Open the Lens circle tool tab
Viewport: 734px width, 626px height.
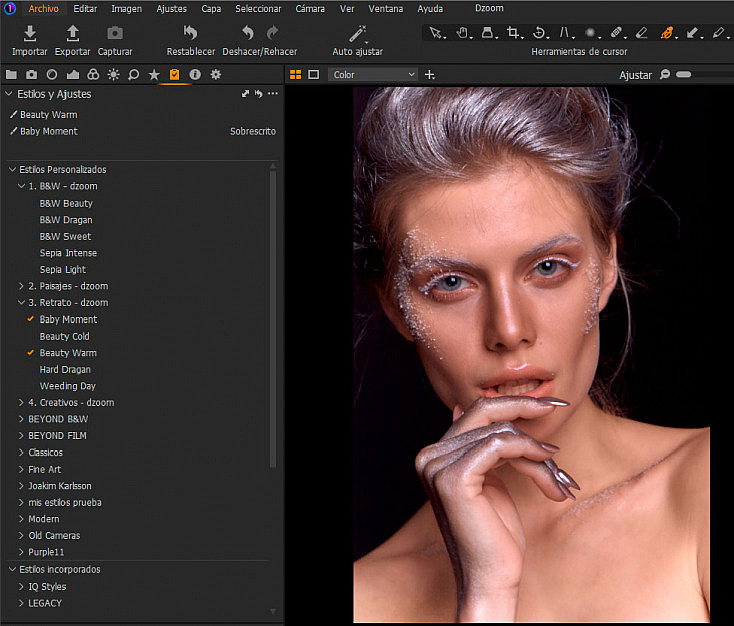52,74
